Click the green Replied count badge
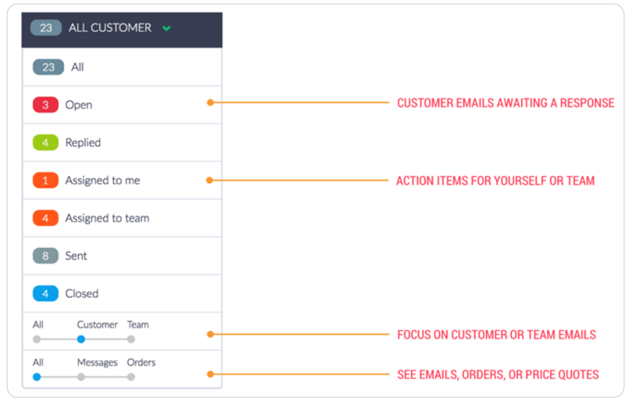 point(46,143)
